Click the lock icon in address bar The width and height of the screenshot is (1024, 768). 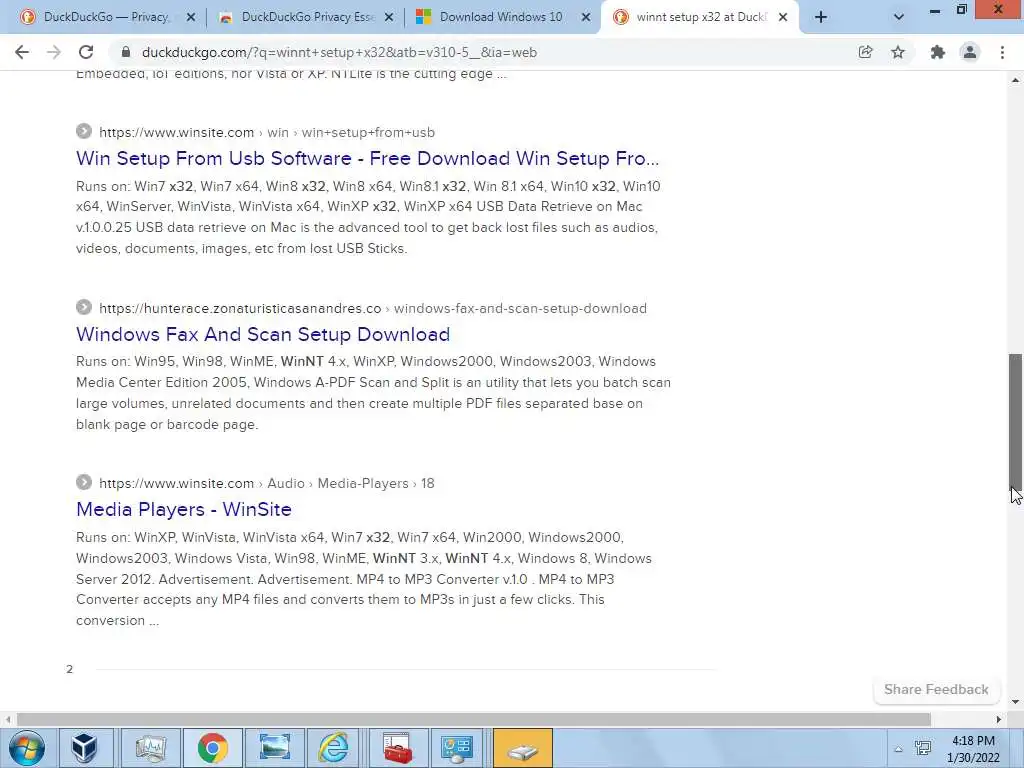coord(126,52)
